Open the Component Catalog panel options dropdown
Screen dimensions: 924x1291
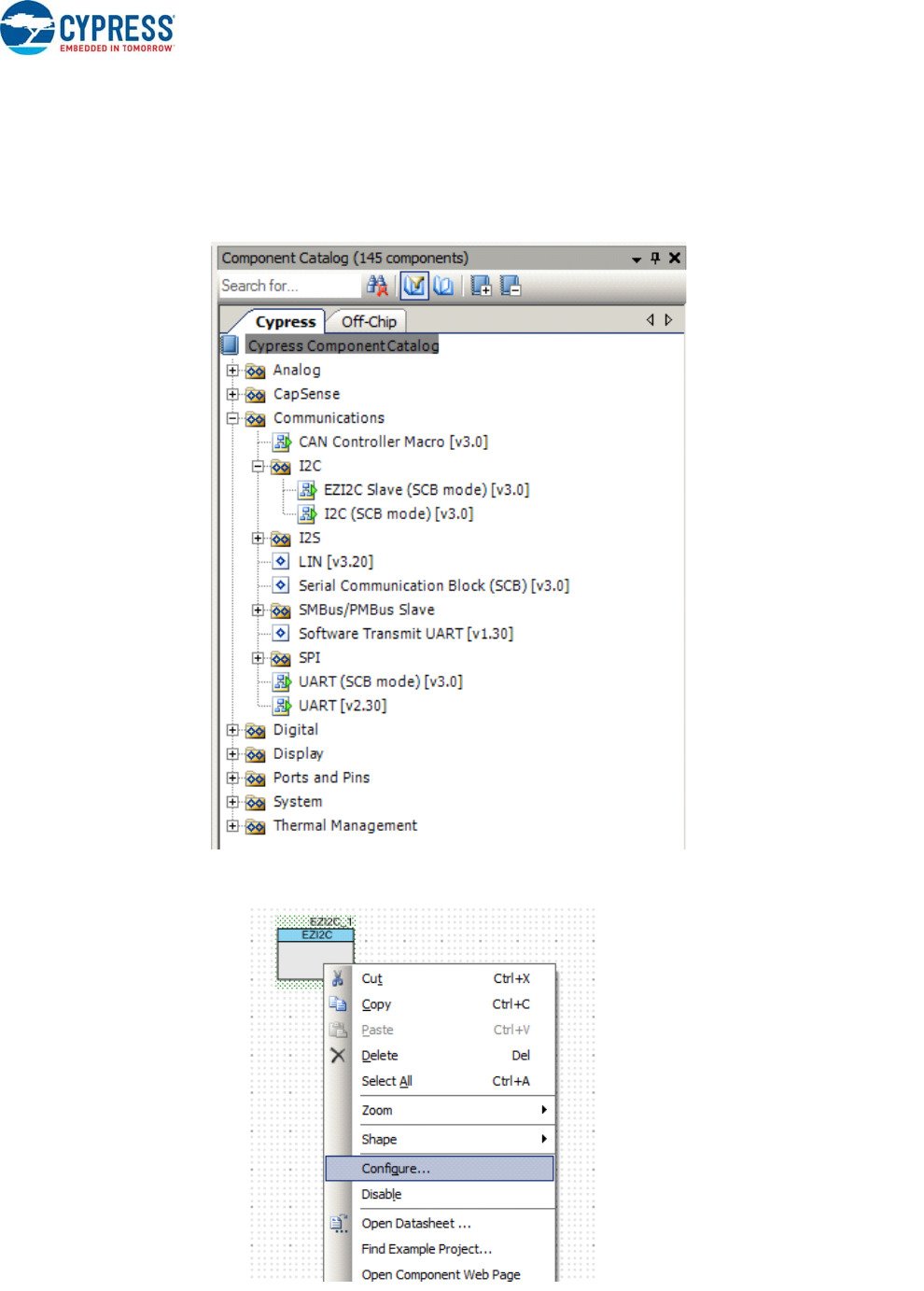click(x=637, y=259)
